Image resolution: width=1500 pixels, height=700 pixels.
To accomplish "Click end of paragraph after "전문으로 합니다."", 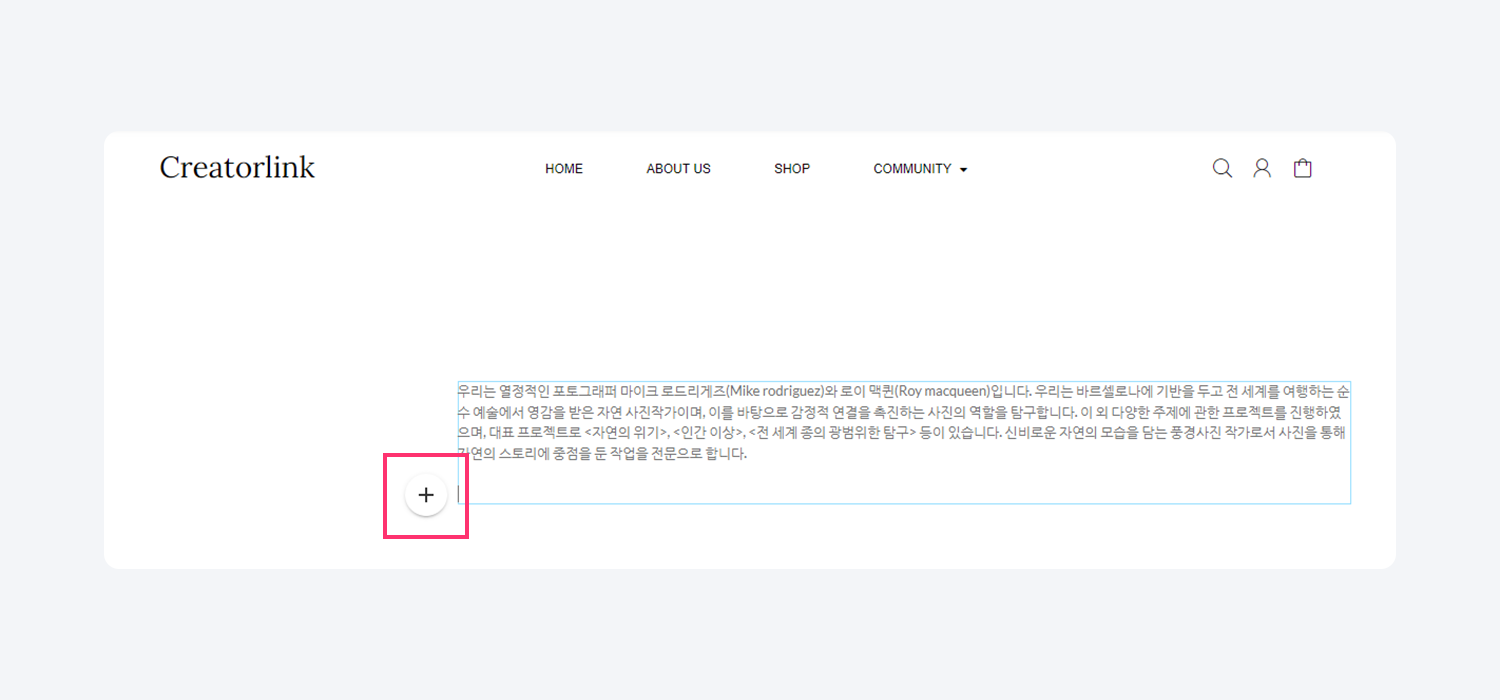I will click(747, 454).
